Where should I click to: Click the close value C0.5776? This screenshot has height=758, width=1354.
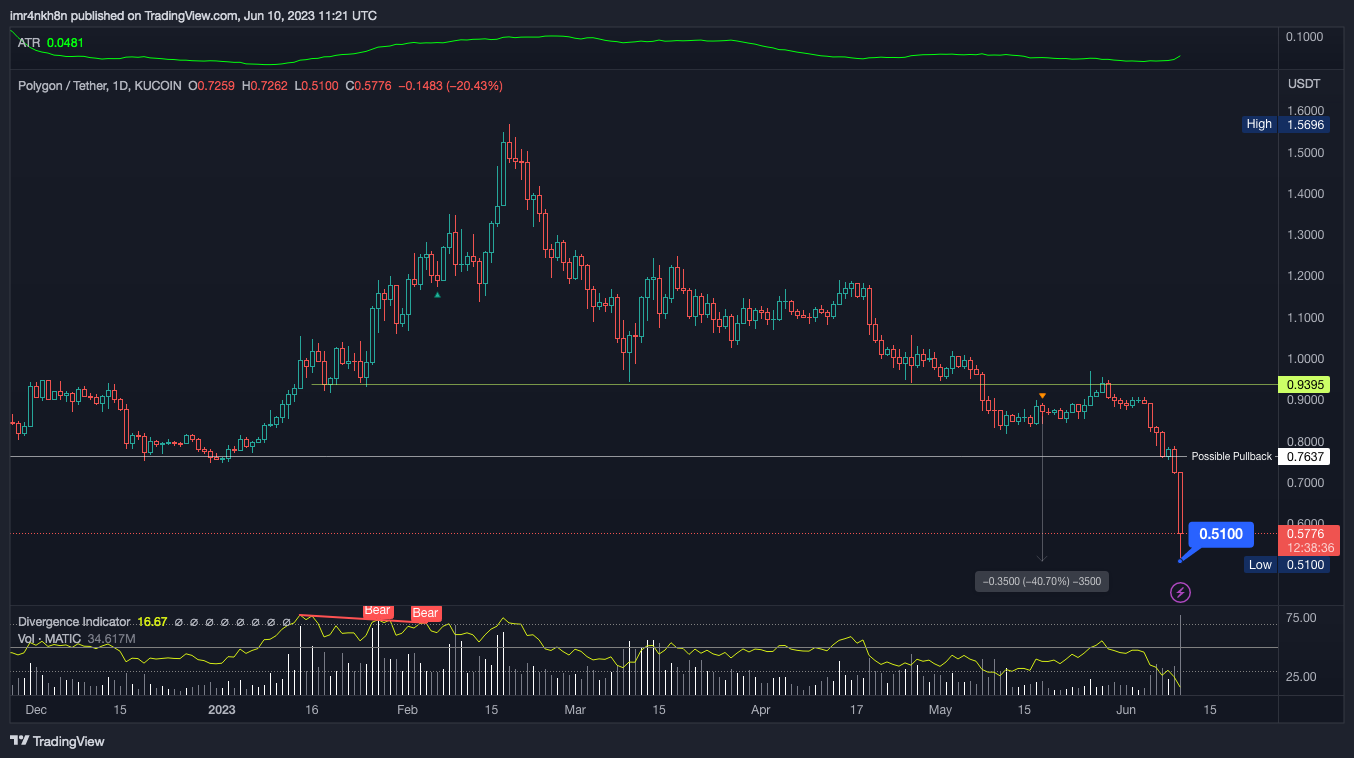pyautogui.click(x=369, y=86)
